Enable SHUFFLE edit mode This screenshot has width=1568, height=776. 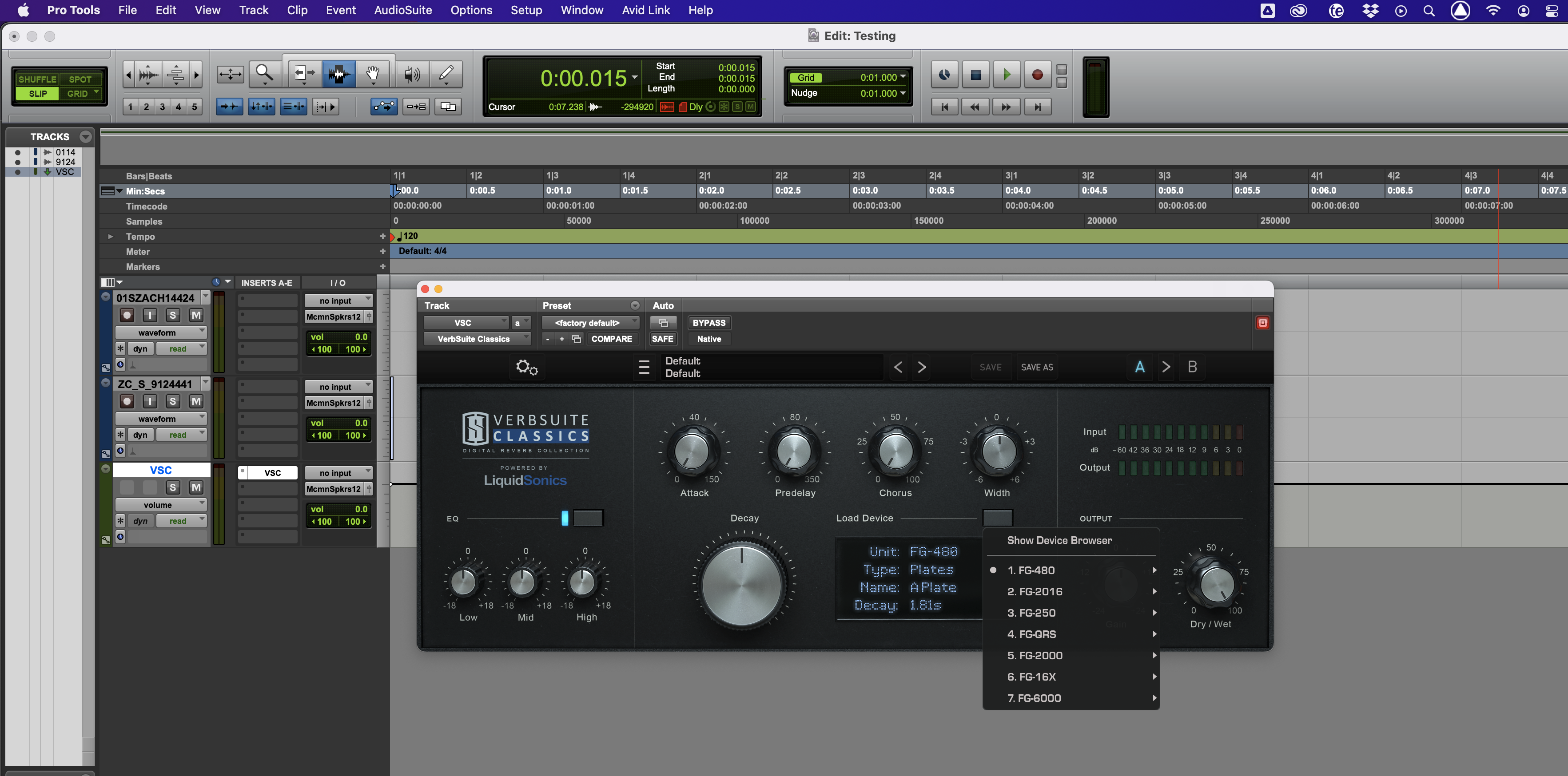(x=36, y=79)
